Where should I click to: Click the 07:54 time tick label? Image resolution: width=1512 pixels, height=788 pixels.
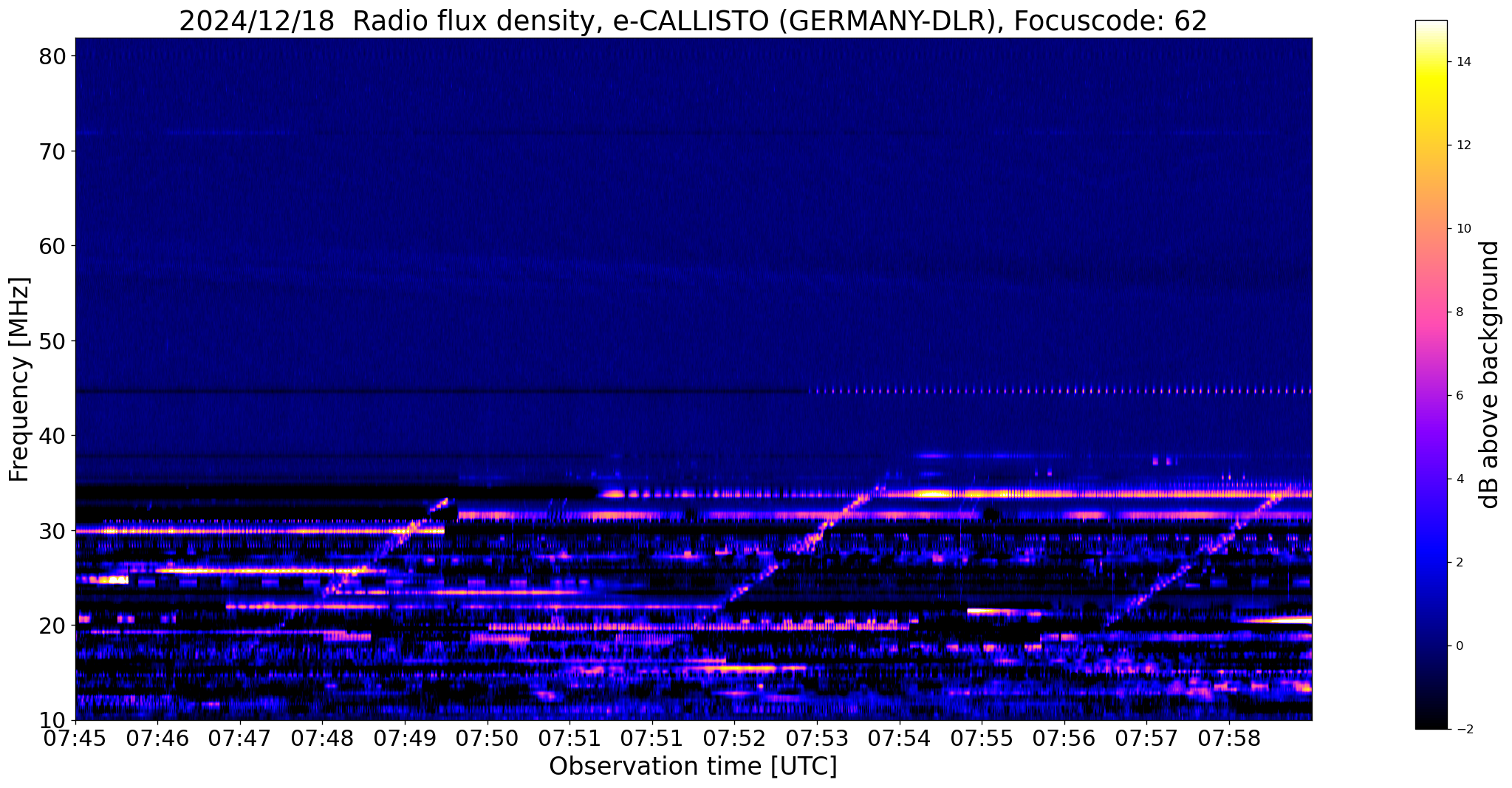tap(900, 739)
